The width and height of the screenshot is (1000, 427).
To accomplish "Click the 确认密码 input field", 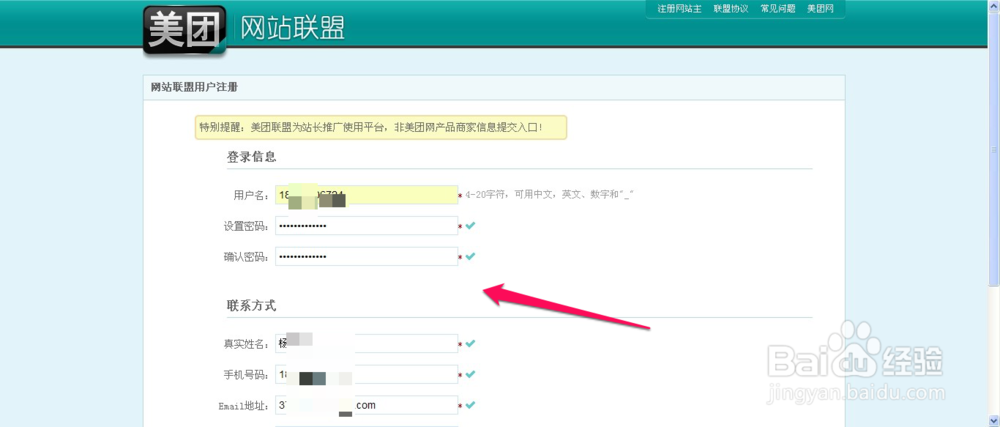I will [x=367, y=256].
